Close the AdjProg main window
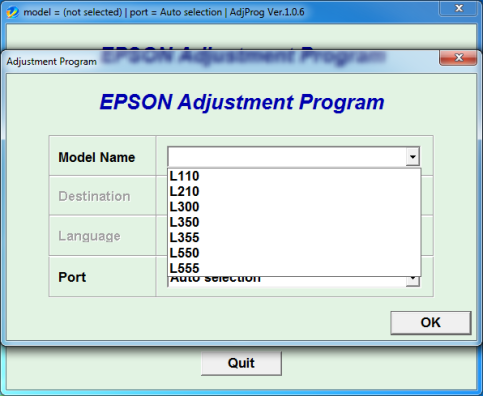This screenshot has width=483, height=396. coord(459,8)
